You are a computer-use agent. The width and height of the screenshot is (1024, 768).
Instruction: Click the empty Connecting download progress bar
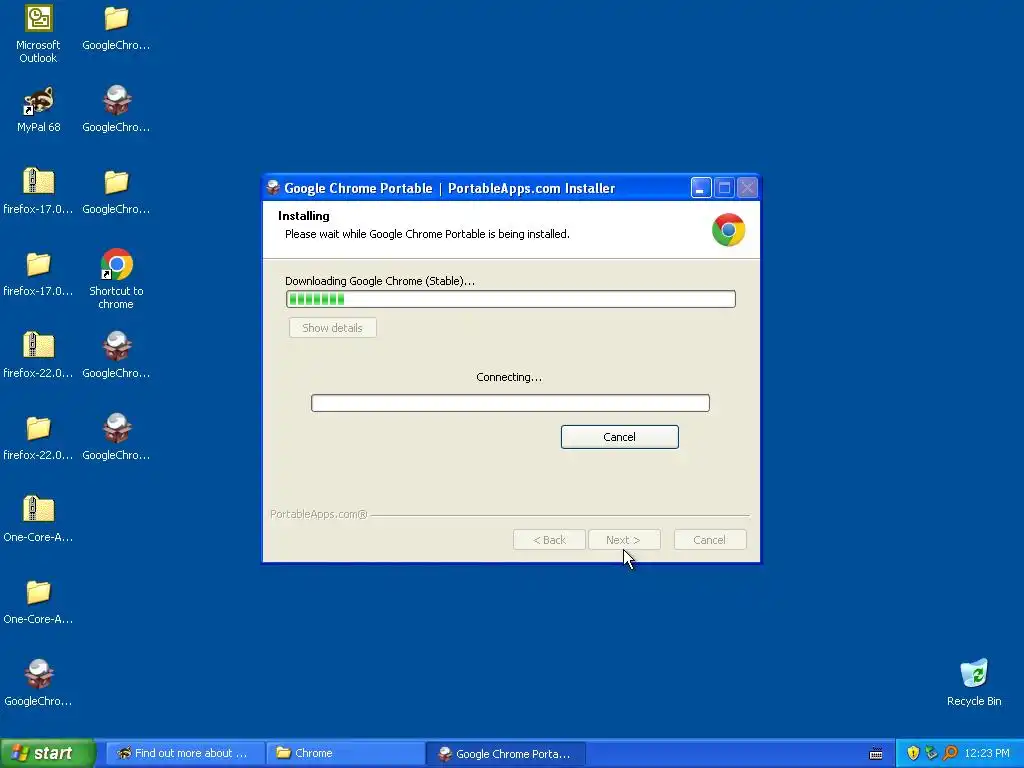pos(510,403)
